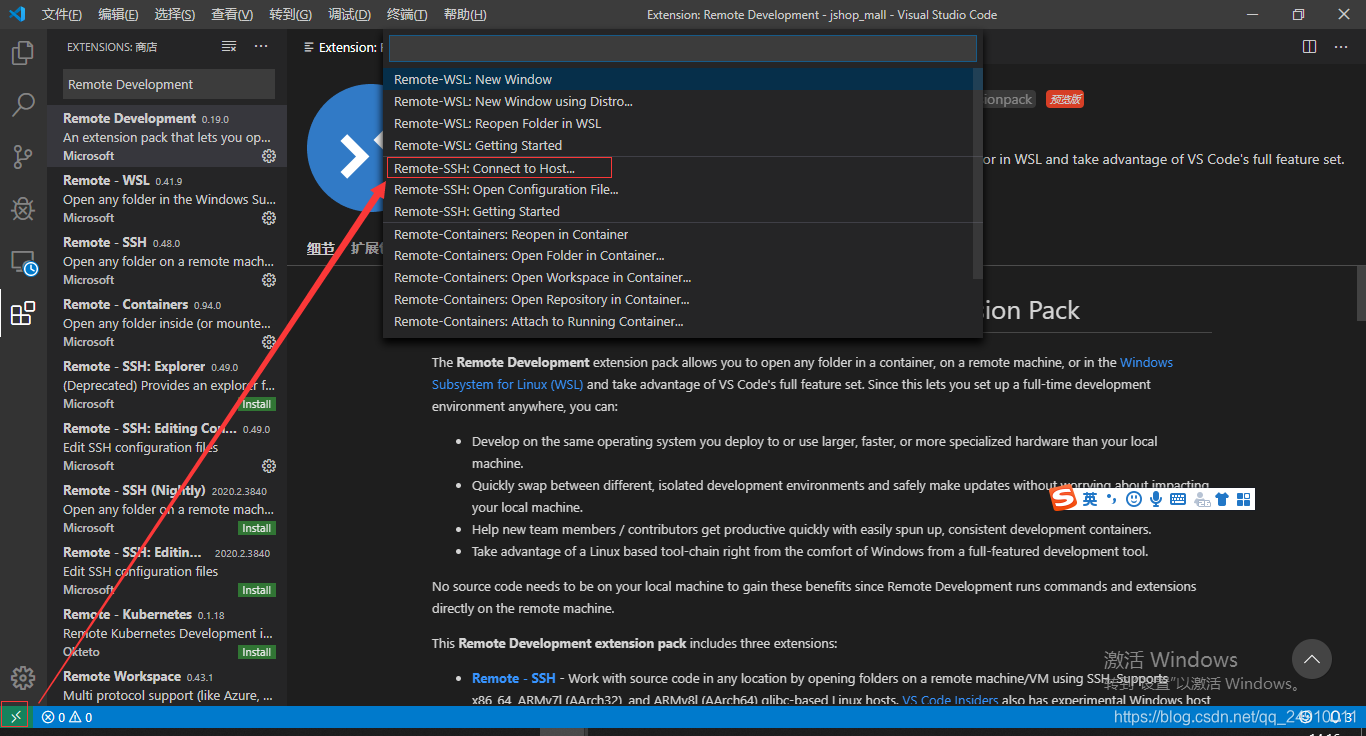This screenshot has width=1366, height=736.
Task: Click the editor vertical scrollbar
Action: click(1360, 292)
